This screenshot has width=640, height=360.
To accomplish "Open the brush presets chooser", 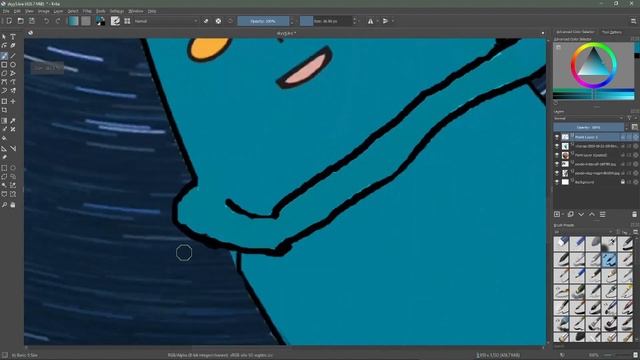I will coord(127,21).
